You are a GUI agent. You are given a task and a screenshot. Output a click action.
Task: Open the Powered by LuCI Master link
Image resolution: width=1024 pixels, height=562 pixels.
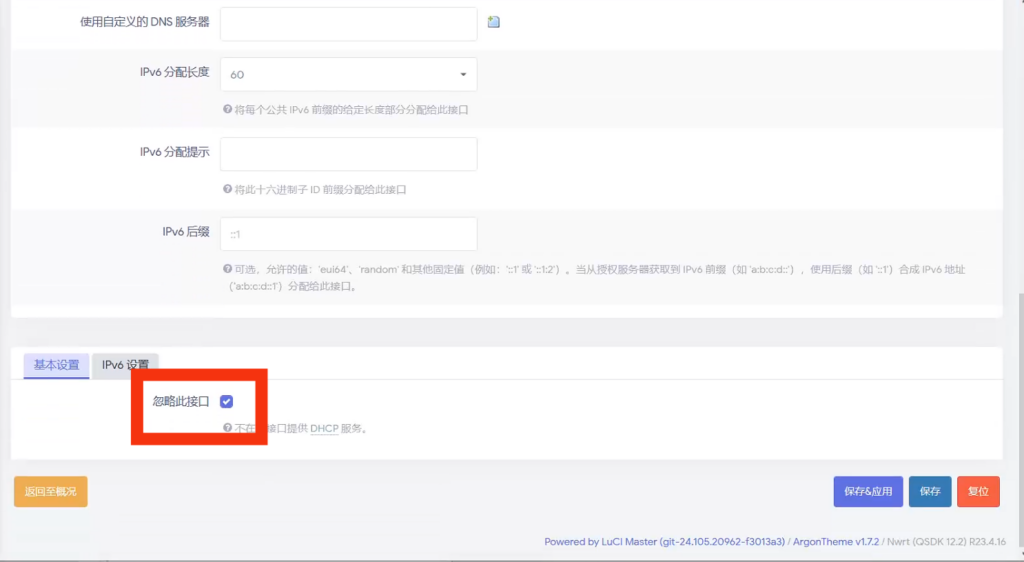665,542
